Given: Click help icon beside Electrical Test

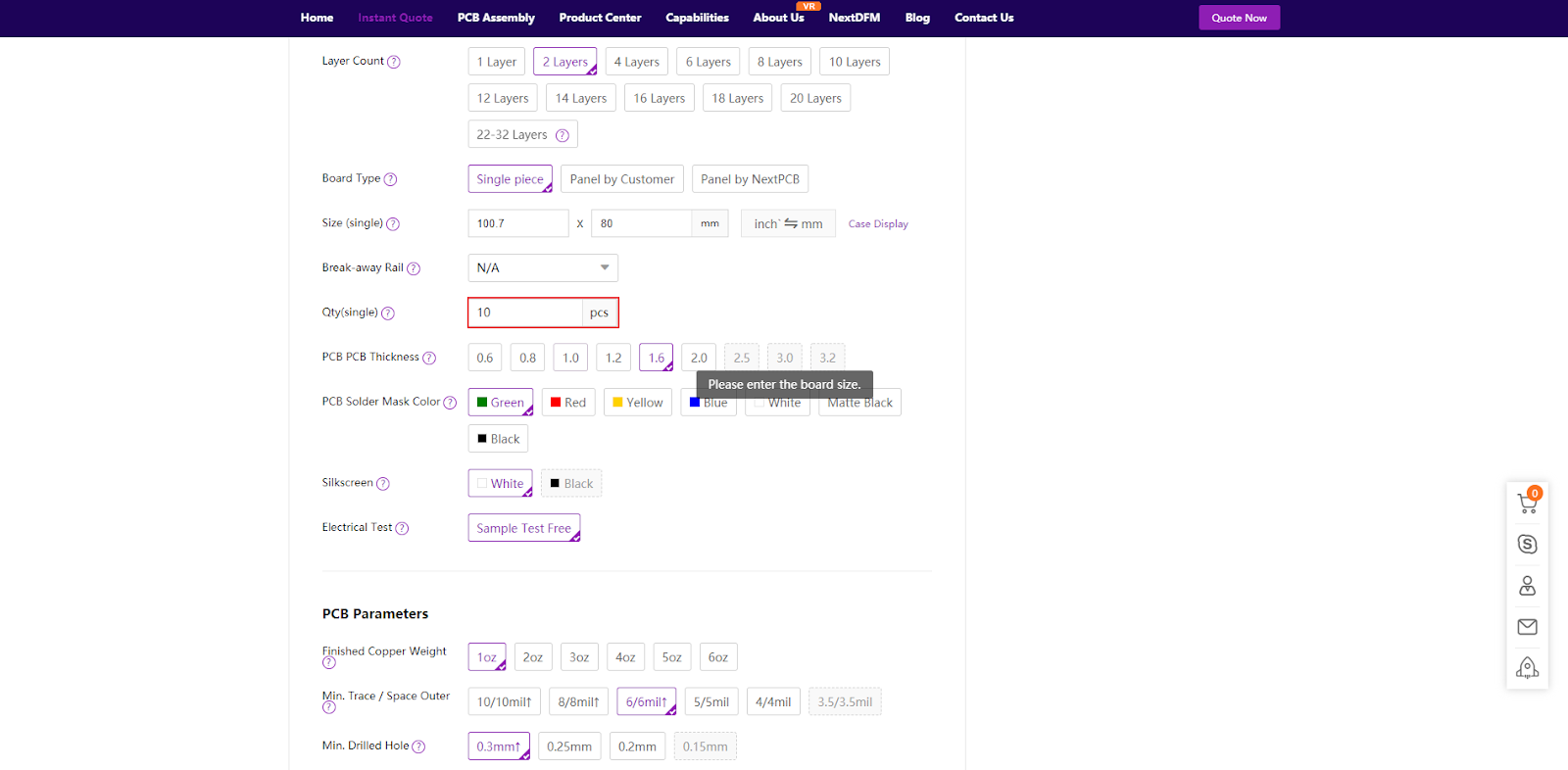Looking at the screenshot, I should [402, 529].
